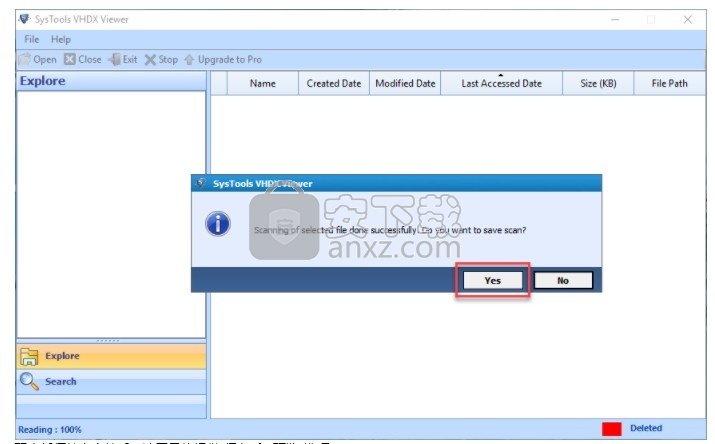Click the Upgrade to Pro arrow icon
Screen dimensions: 715x444
tap(189, 60)
